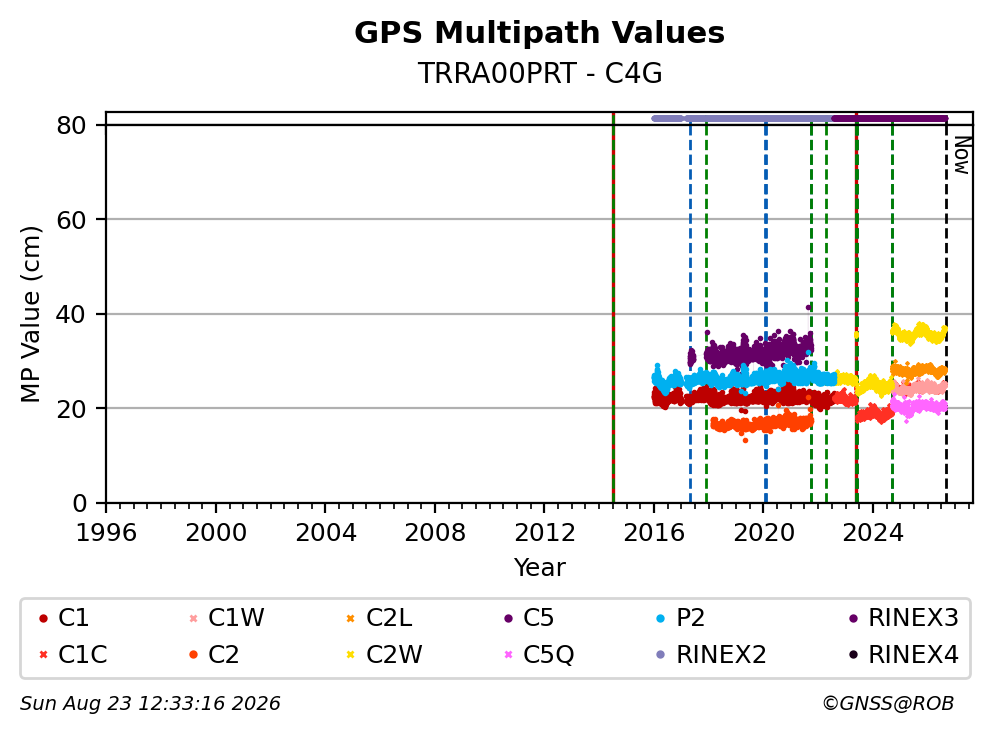
Task: Click the C1 legend marker
Action: coord(43,618)
